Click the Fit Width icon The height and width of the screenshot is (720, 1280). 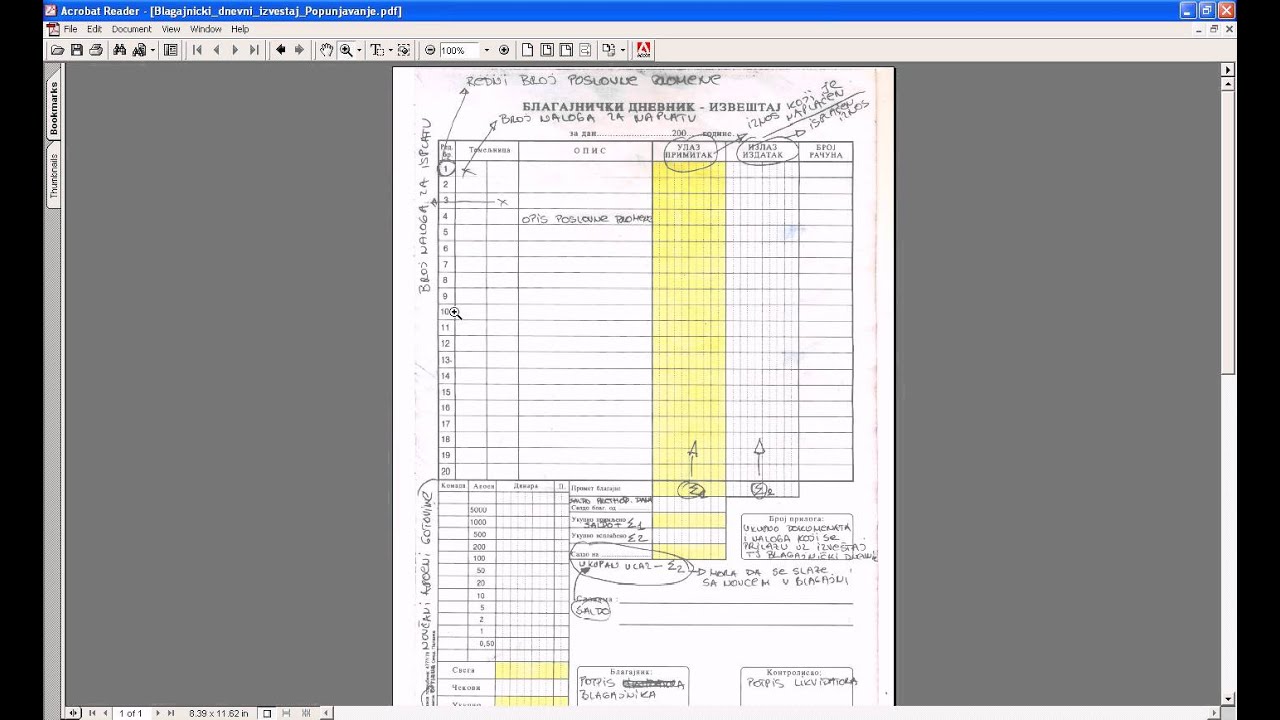pos(566,50)
